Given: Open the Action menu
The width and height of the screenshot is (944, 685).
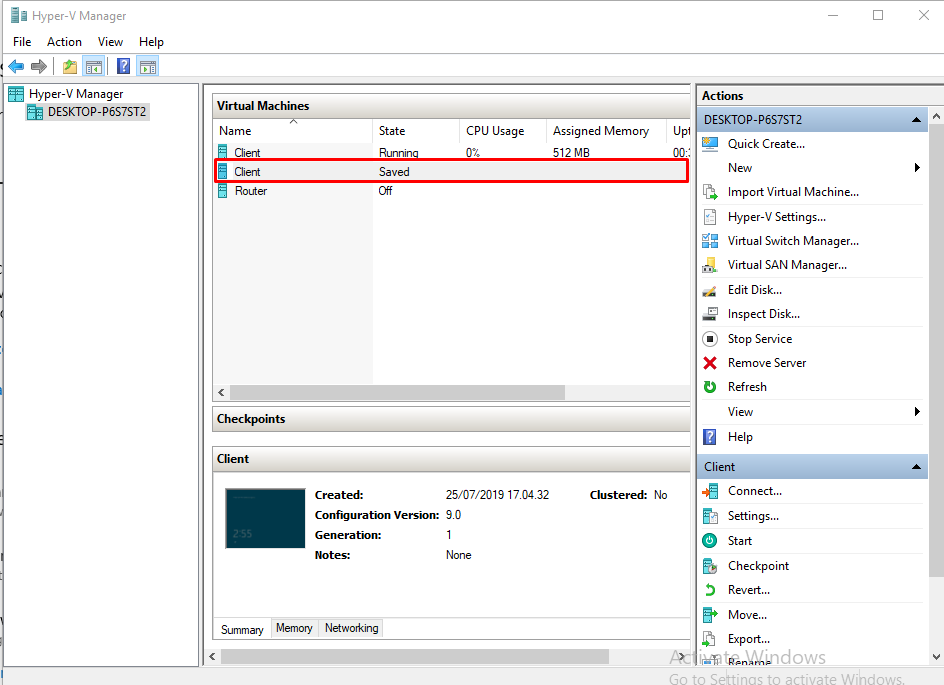Looking at the screenshot, I should click(64, 42).
